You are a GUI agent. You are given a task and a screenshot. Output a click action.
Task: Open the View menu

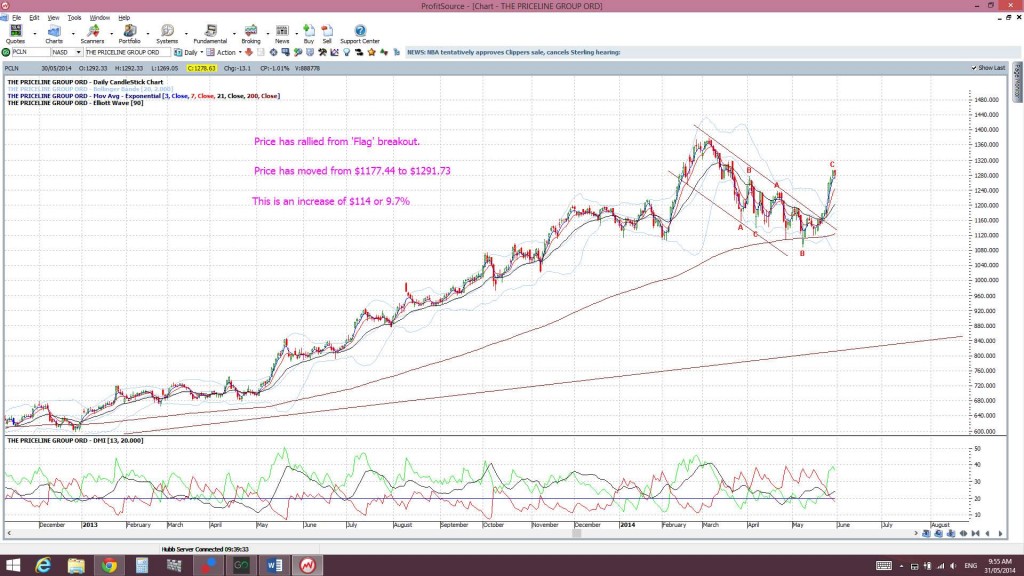point(54,18)
